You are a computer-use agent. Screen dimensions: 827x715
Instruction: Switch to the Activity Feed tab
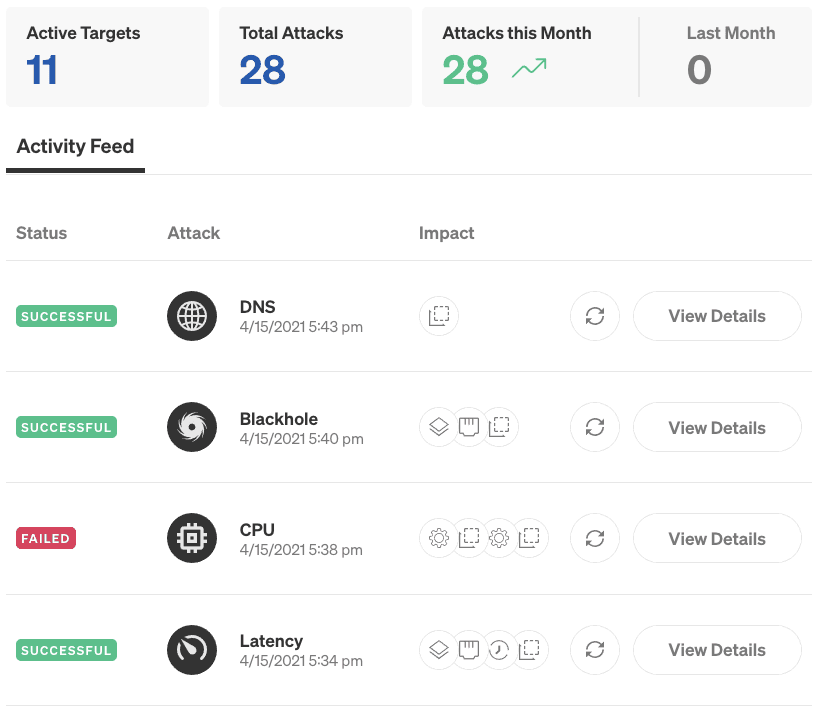pos(75,146)
